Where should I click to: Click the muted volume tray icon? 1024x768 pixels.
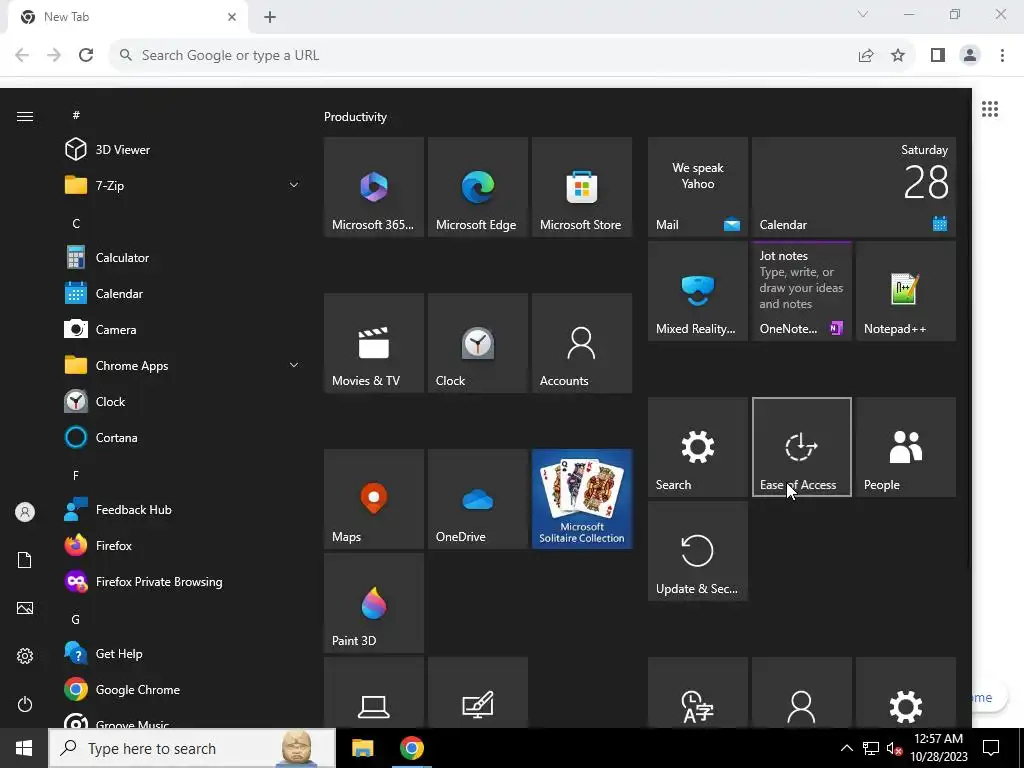click(x=894, y=748)
